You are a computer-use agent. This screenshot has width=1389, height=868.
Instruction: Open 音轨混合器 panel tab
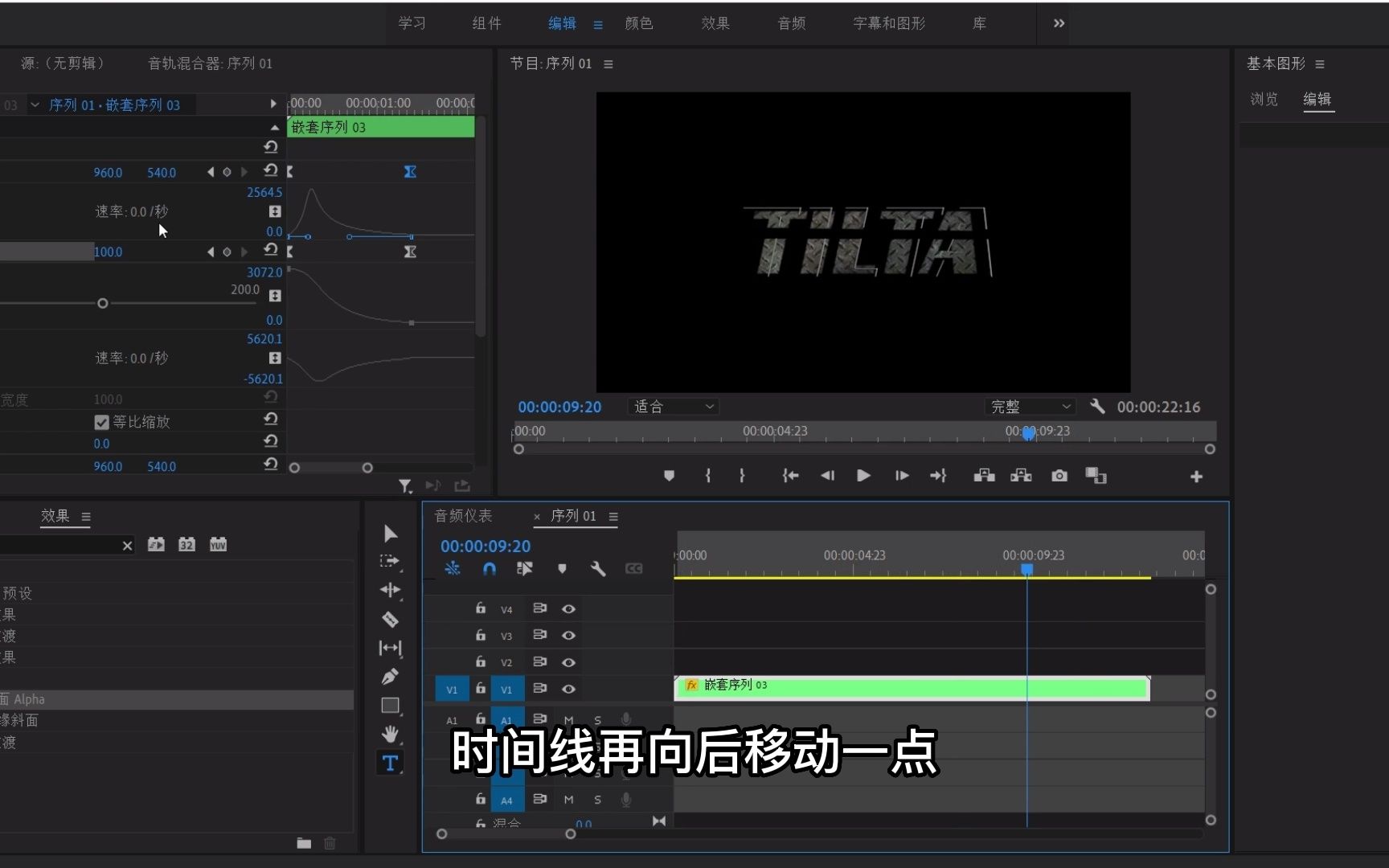210,63
